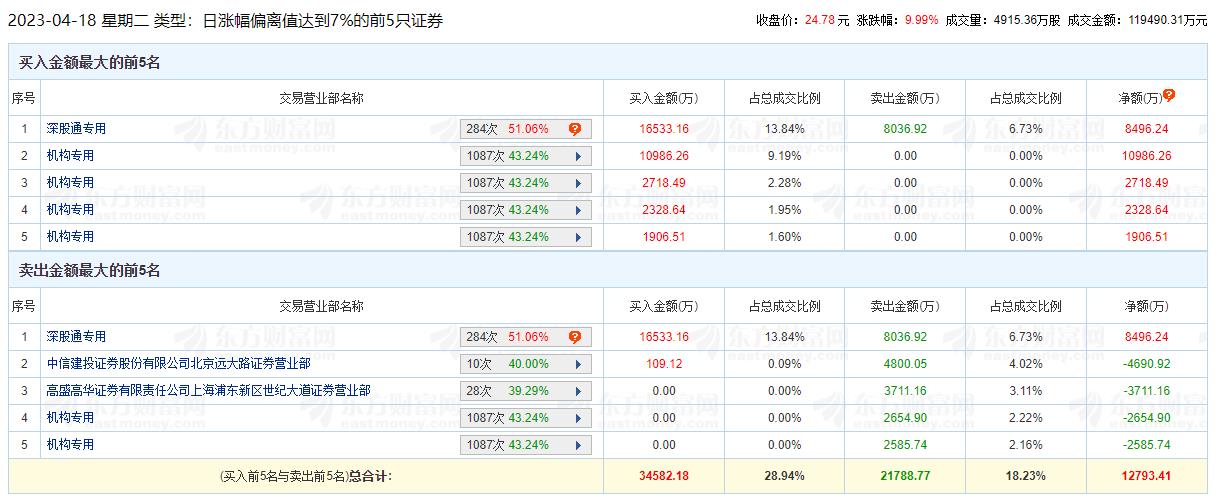This screenshot has height=504, width=1215.
Task: Click total buy amount 34582.18
Action: tap(664, 477)
